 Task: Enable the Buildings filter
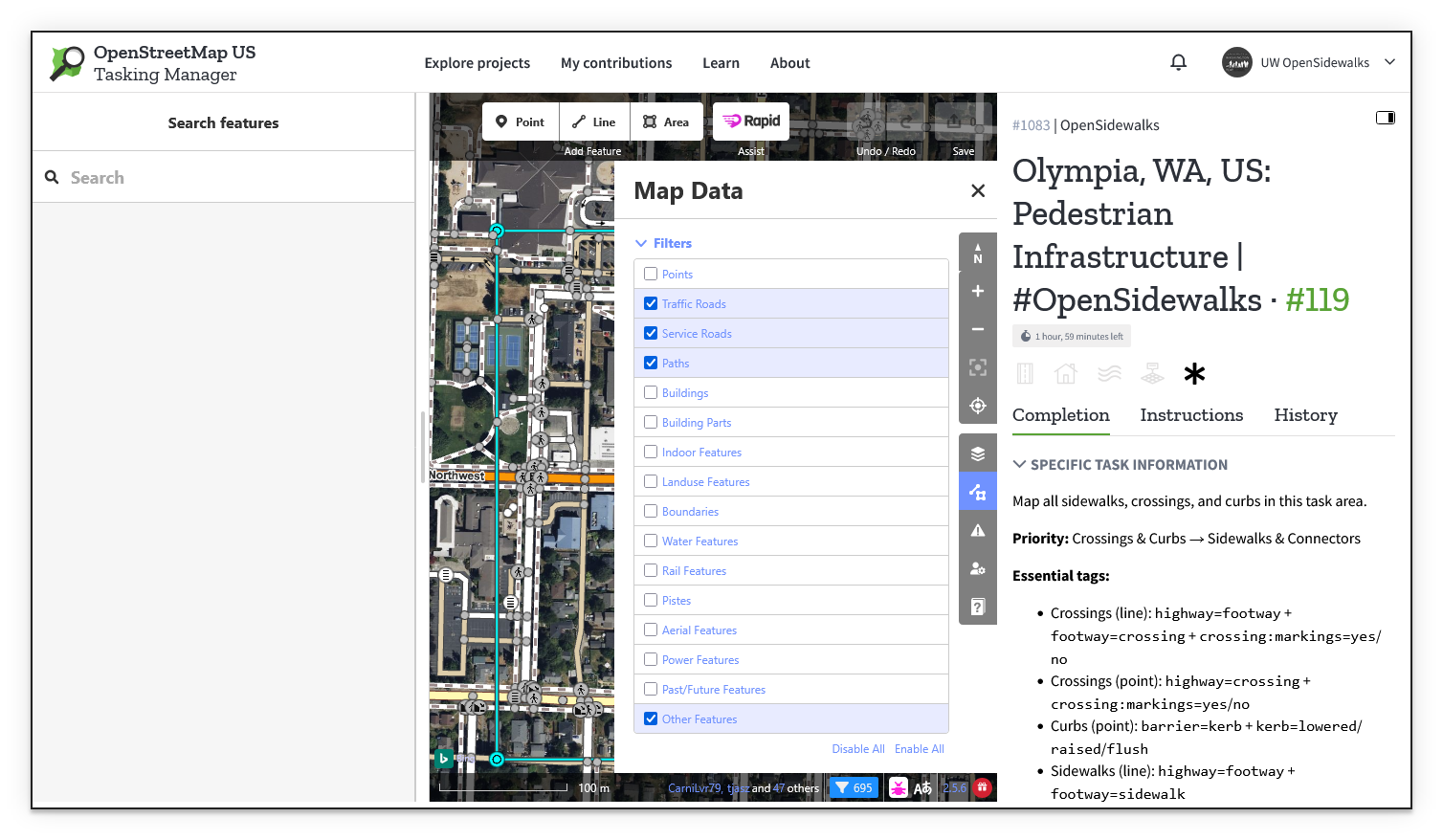(652, 392)
